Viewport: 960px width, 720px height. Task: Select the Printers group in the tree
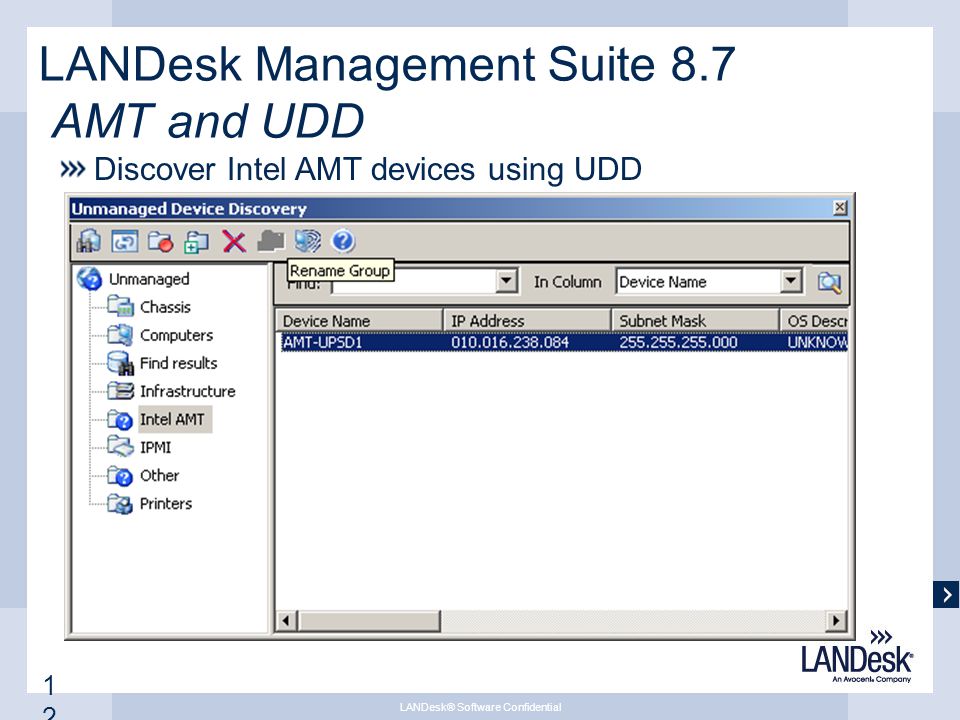click(x=165, y=504)
